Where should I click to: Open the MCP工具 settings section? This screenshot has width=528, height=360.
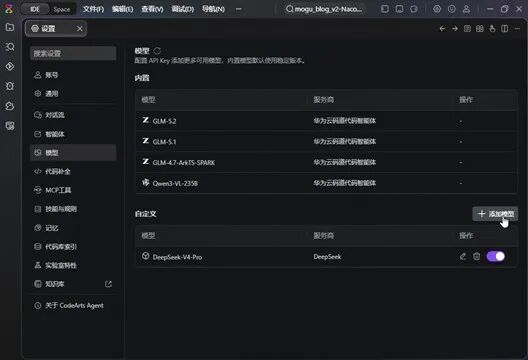[x=73, y=190]
